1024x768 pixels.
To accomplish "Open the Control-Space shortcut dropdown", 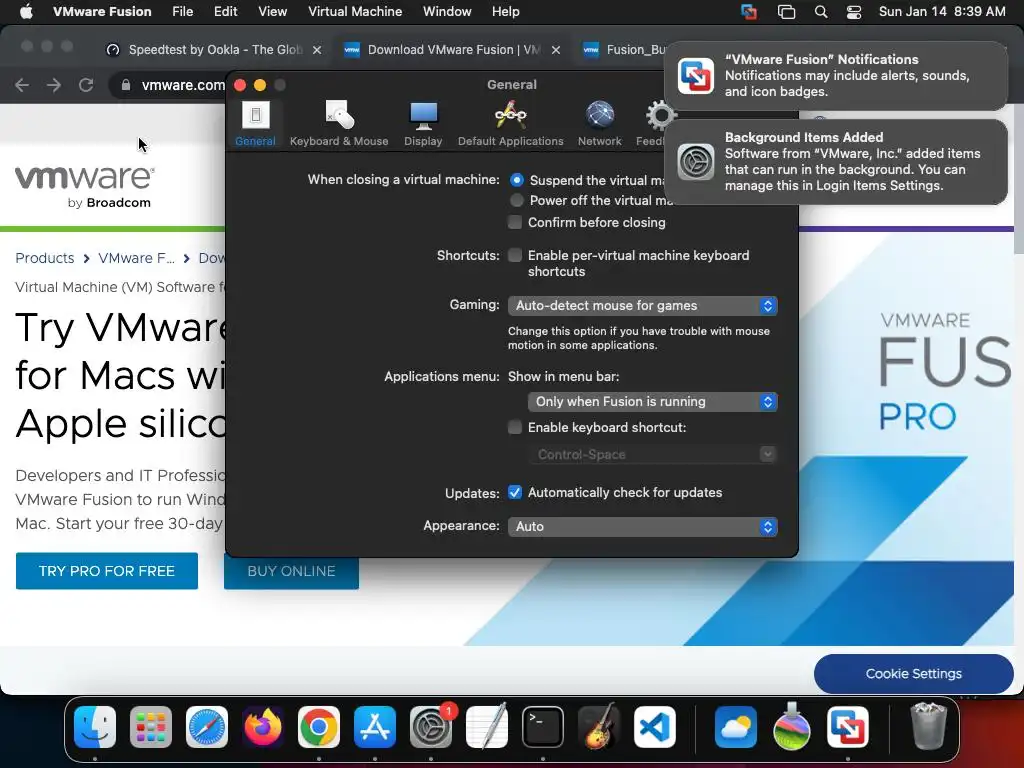I will (x=652, y=455).
